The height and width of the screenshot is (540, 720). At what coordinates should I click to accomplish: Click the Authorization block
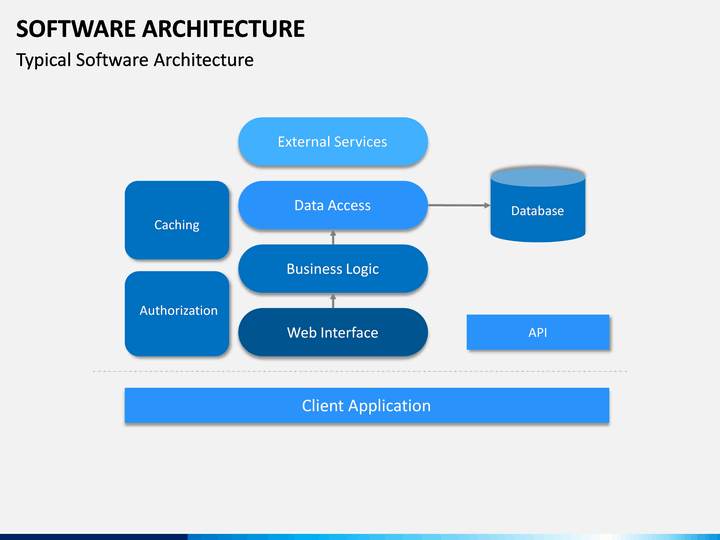coord(177,314)
